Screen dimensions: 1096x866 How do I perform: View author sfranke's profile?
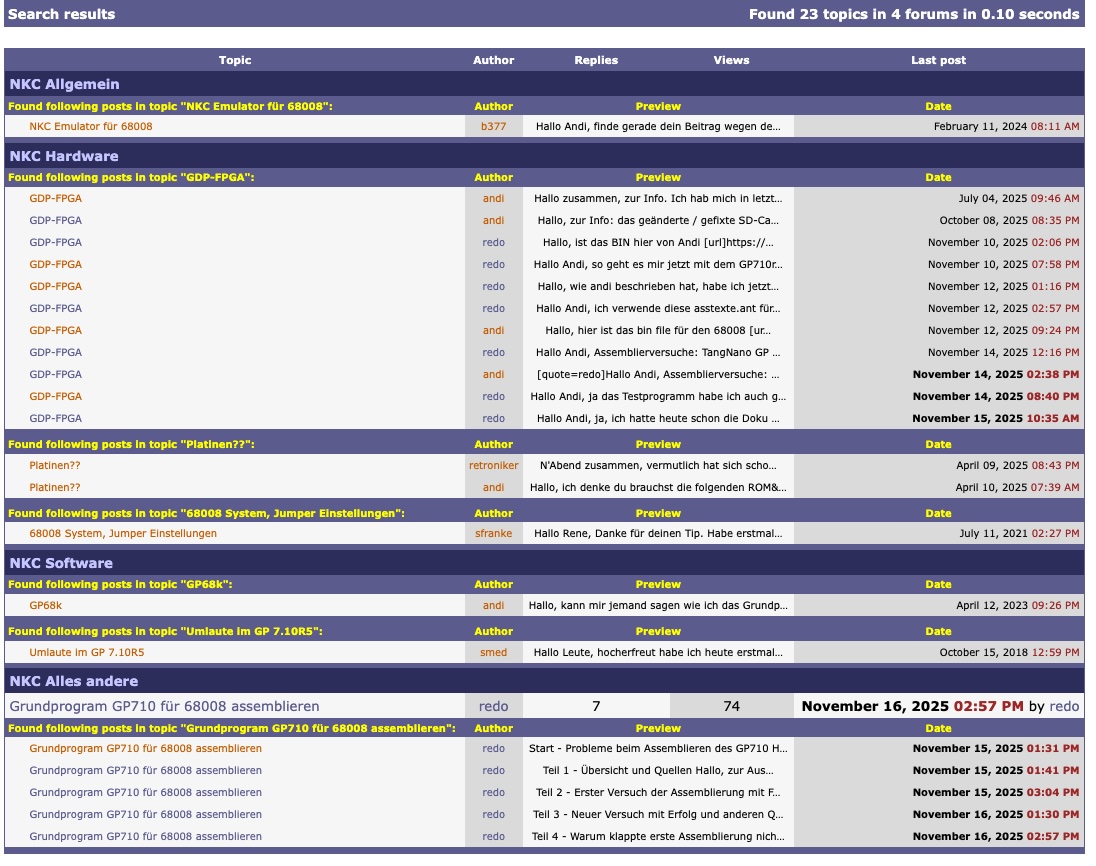pyautogui.click(x=493, y=534)
